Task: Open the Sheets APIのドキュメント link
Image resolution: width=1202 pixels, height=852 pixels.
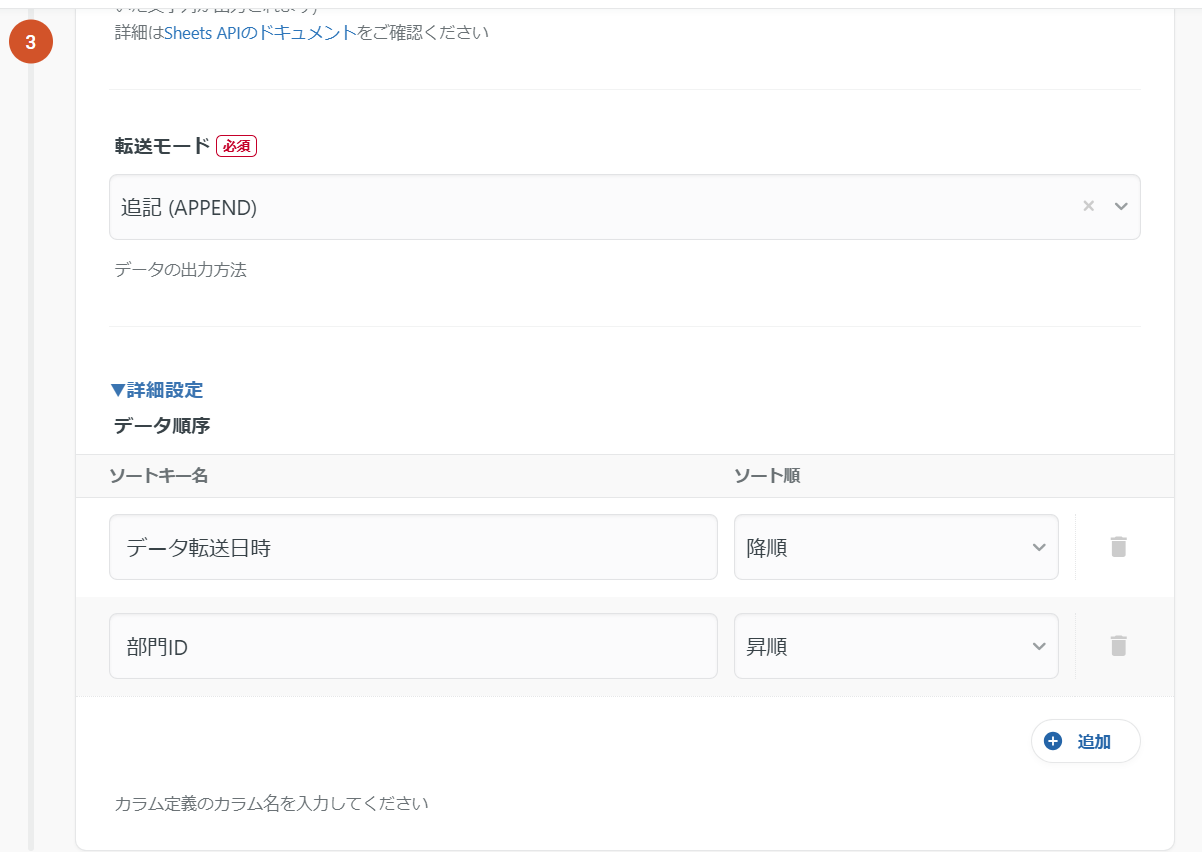Action: [260, 32]
